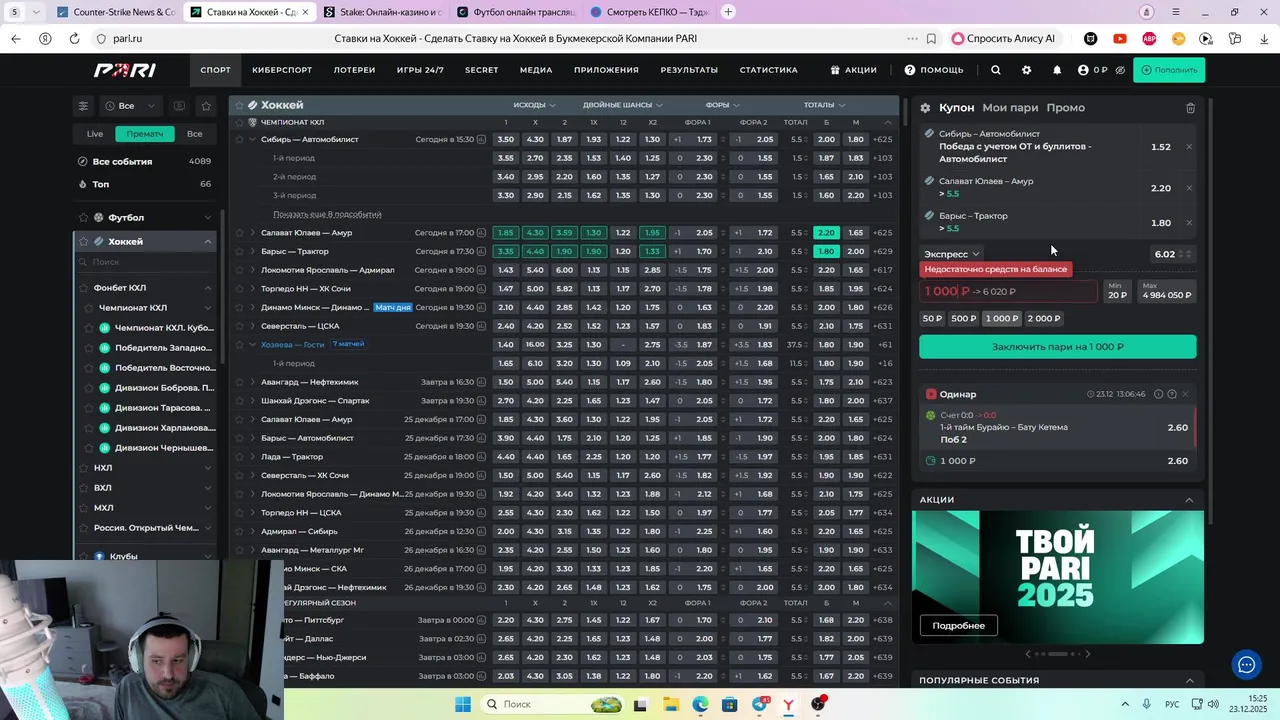1280x720 pixels.
Task: Click Заключить пари на 1 000 ₽
Action: tap(1057, 347)
